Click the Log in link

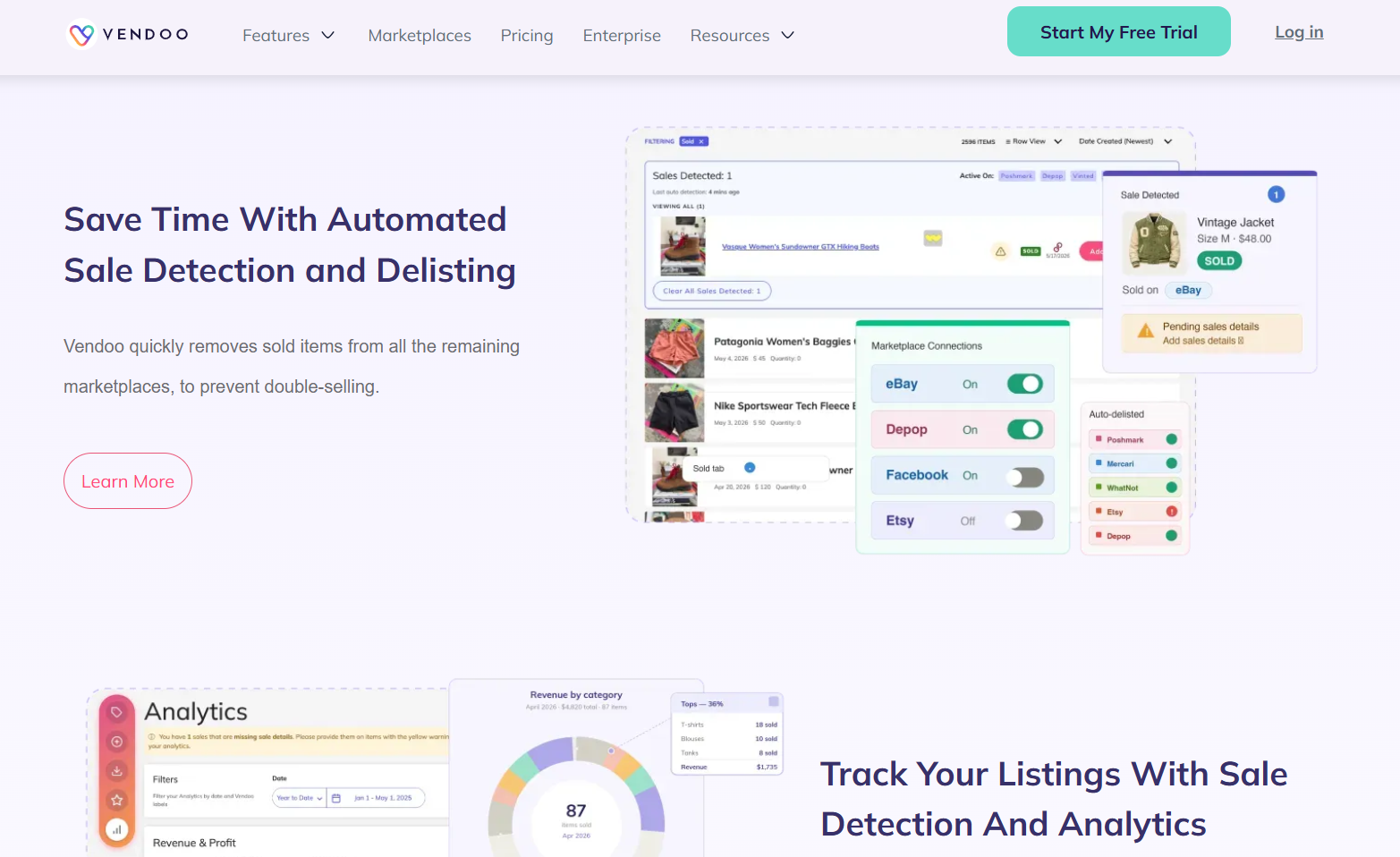[x=1299, y=32]
